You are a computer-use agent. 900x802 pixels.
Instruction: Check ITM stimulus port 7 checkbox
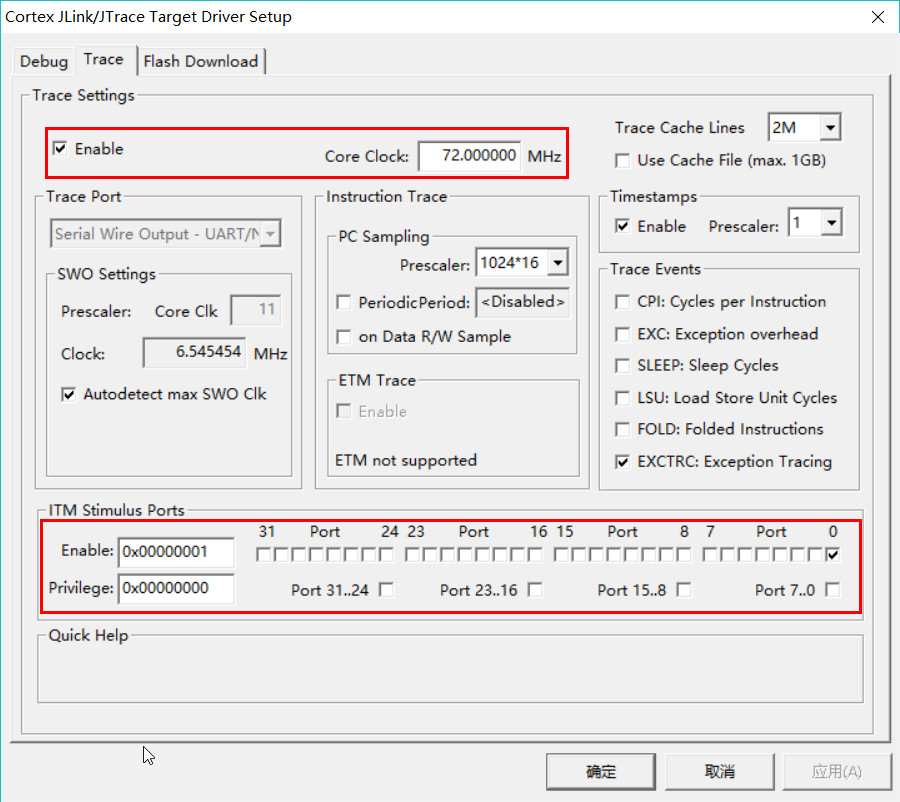coord(710,555)
